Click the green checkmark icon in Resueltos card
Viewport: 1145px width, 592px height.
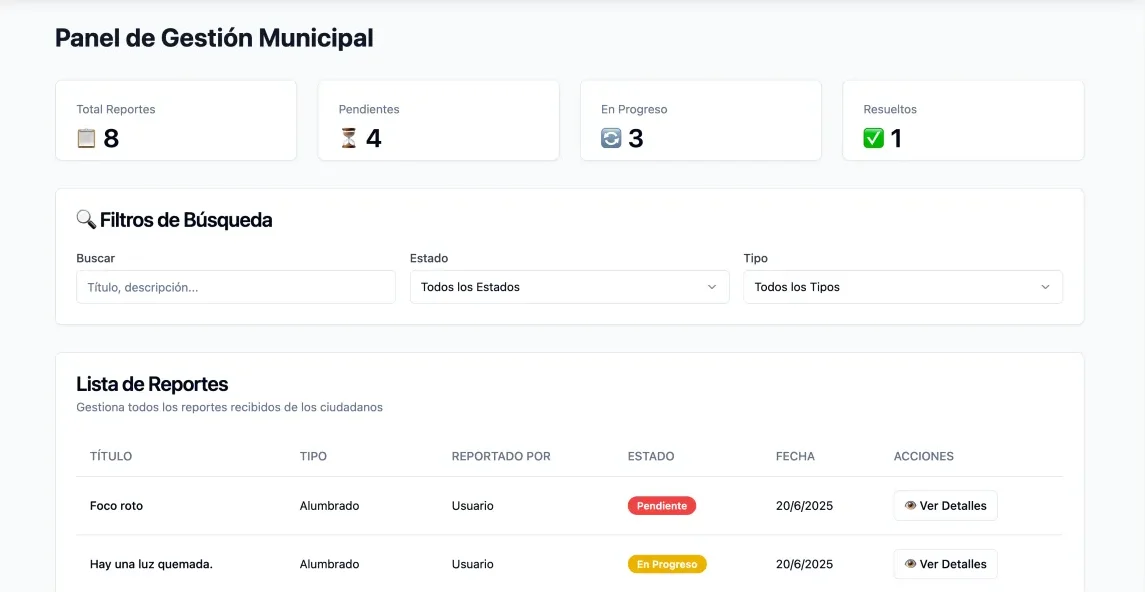873,138
